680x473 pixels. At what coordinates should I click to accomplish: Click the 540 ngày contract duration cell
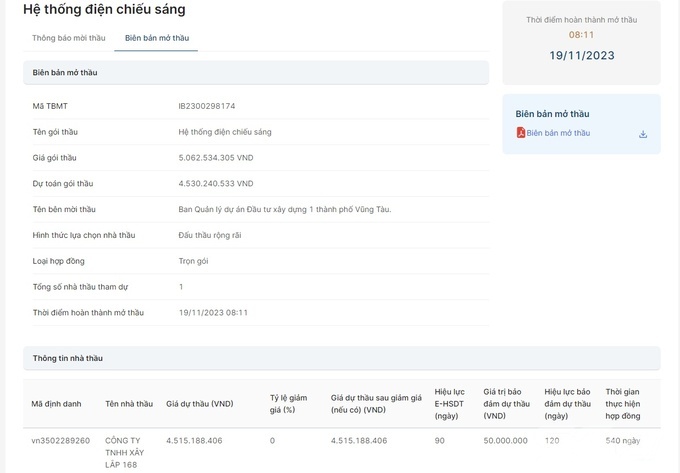[623, 440]
